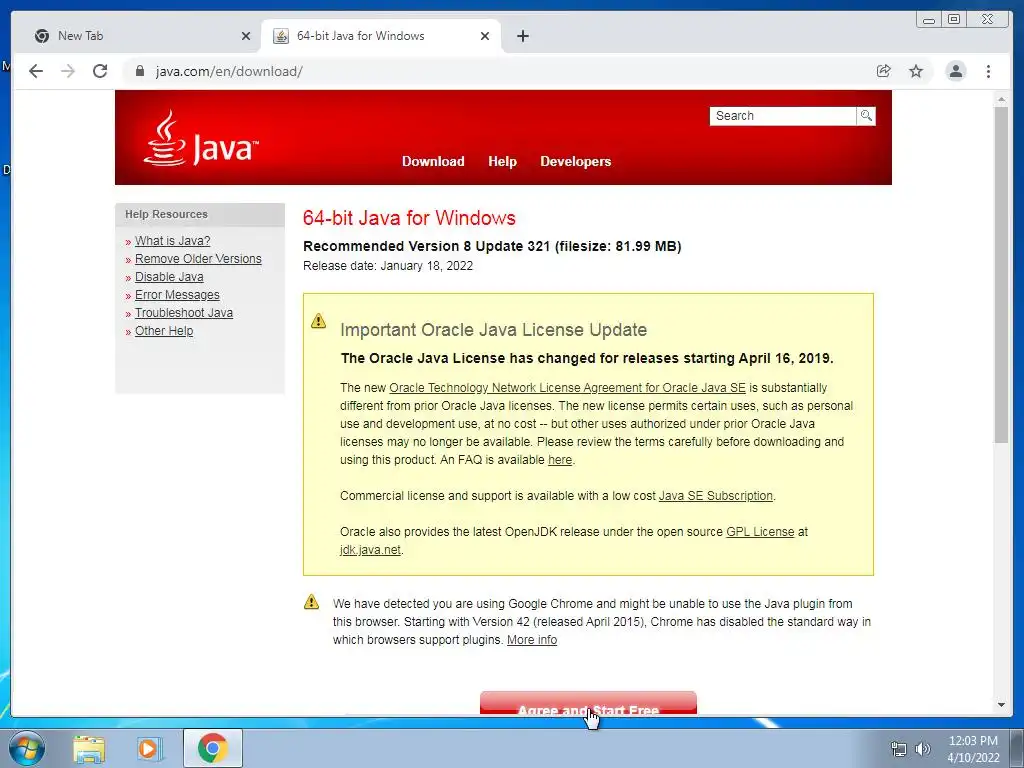Click the network tray icon
The height and width of the screenshot is (768, 1024).
coord(899,749)
